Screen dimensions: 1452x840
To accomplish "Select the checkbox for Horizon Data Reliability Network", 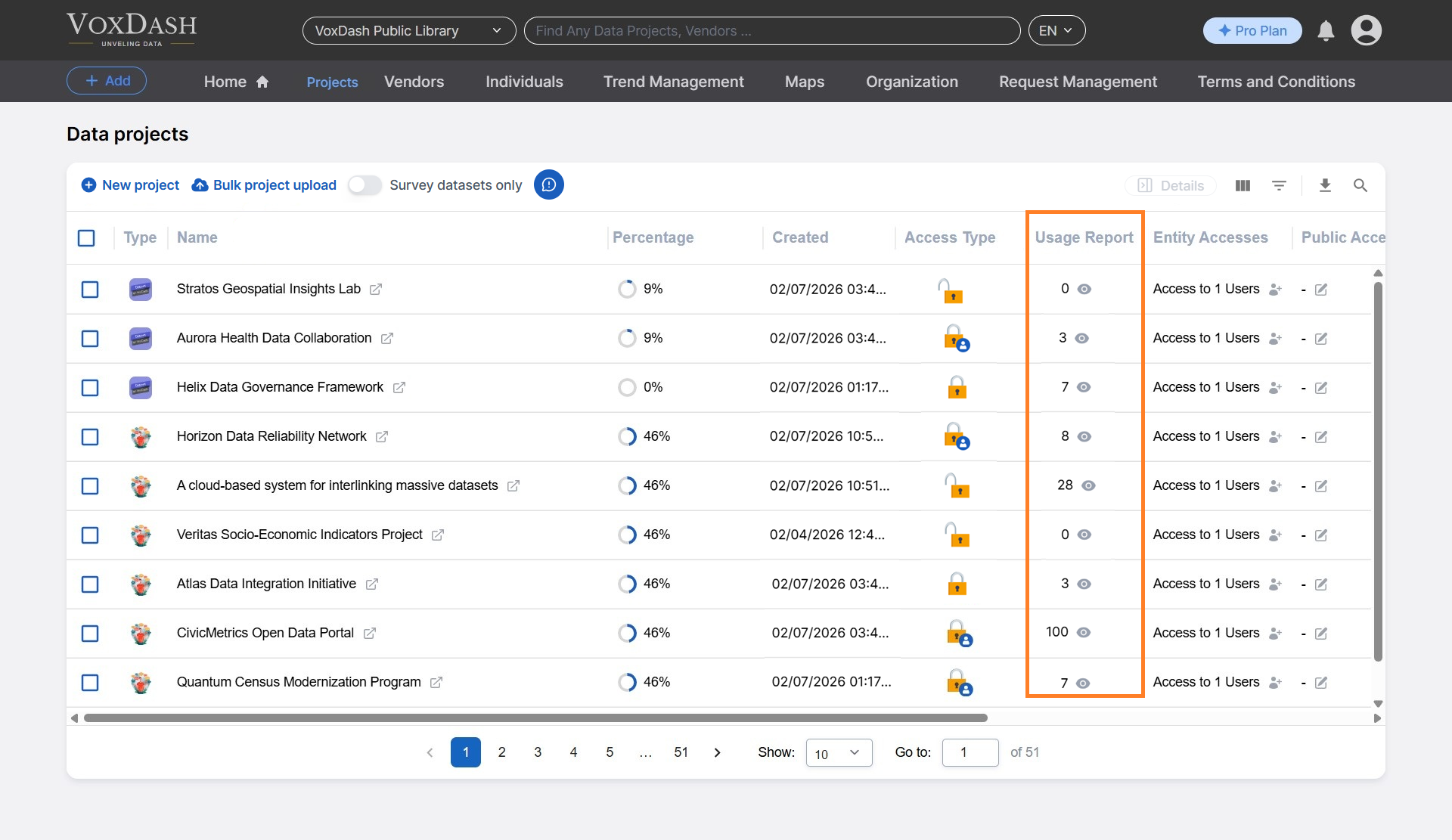I will (x=90, y=437).
